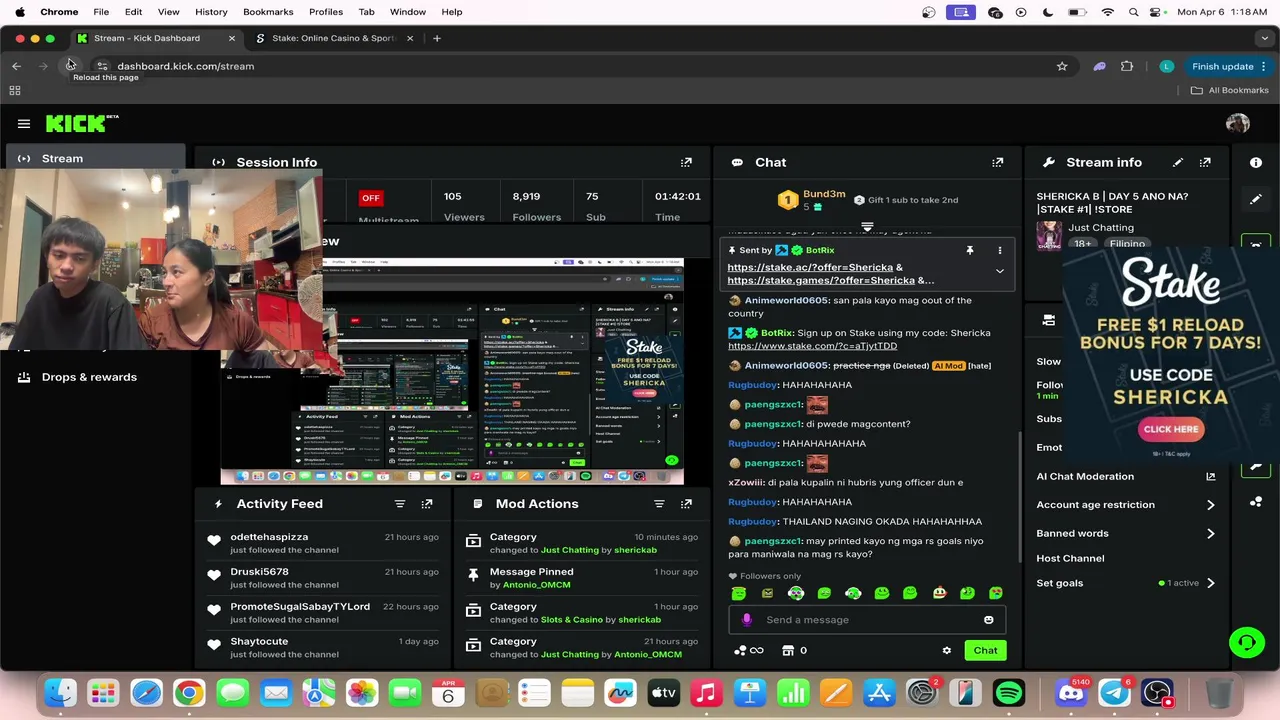This screenshot has width=1280, height=720.
Task: Click the purple microphone icon in chat
Action: click(746, 620)
